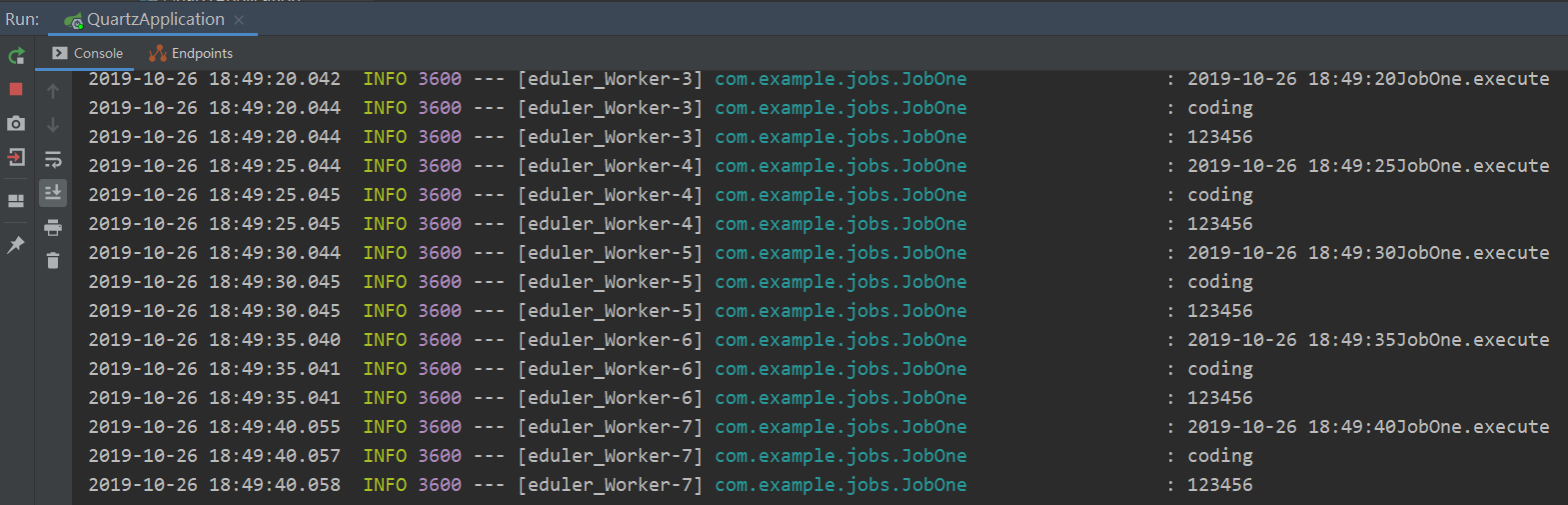Click the Run: tool window label

coord(22,19)
